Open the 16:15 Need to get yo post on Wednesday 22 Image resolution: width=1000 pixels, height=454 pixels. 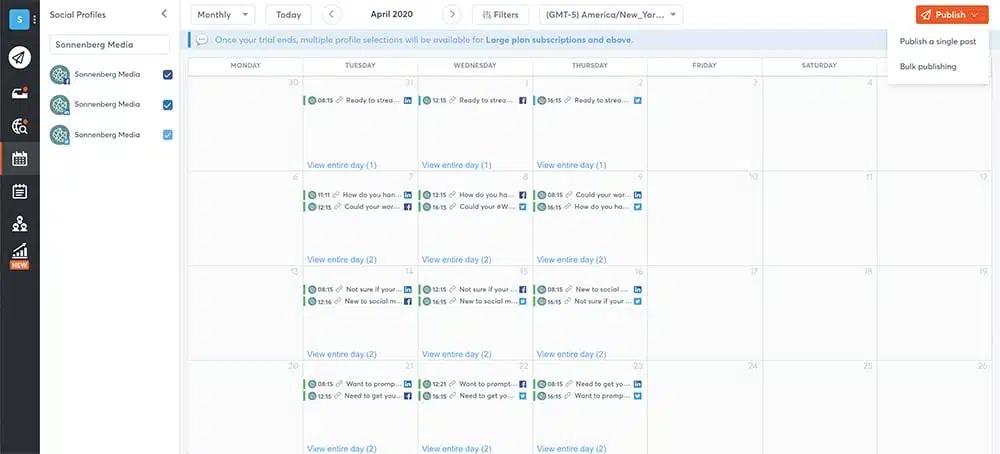point(473,395)
